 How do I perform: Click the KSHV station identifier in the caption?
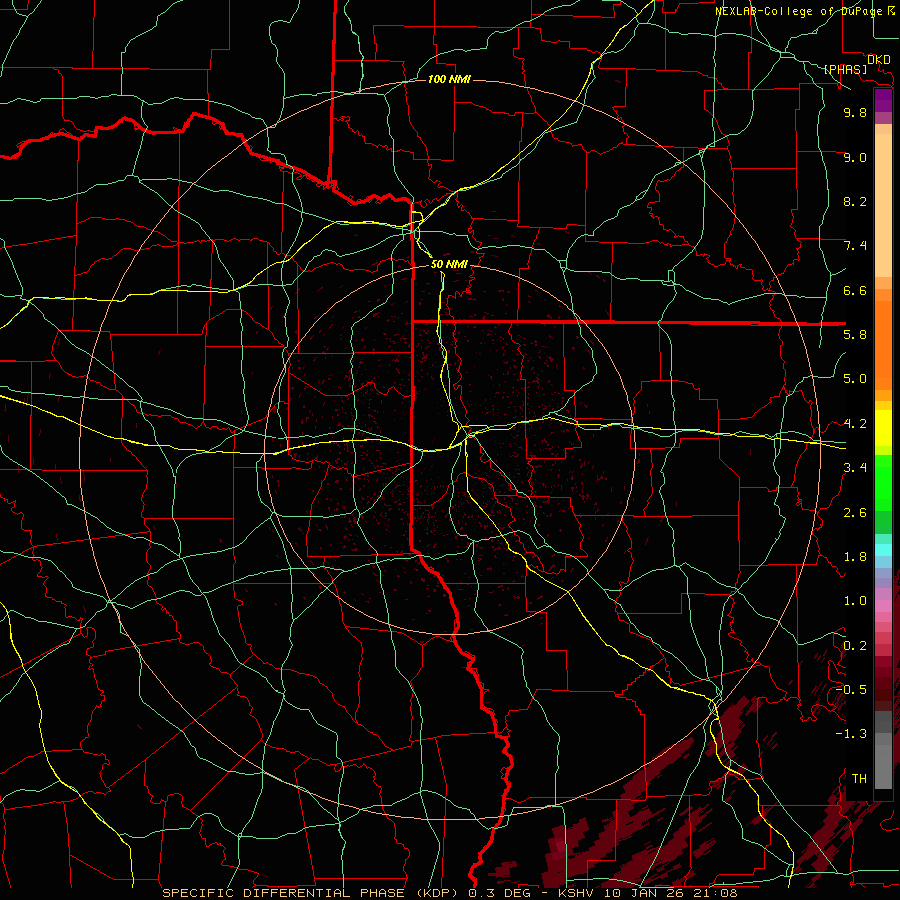coord(579,893)
